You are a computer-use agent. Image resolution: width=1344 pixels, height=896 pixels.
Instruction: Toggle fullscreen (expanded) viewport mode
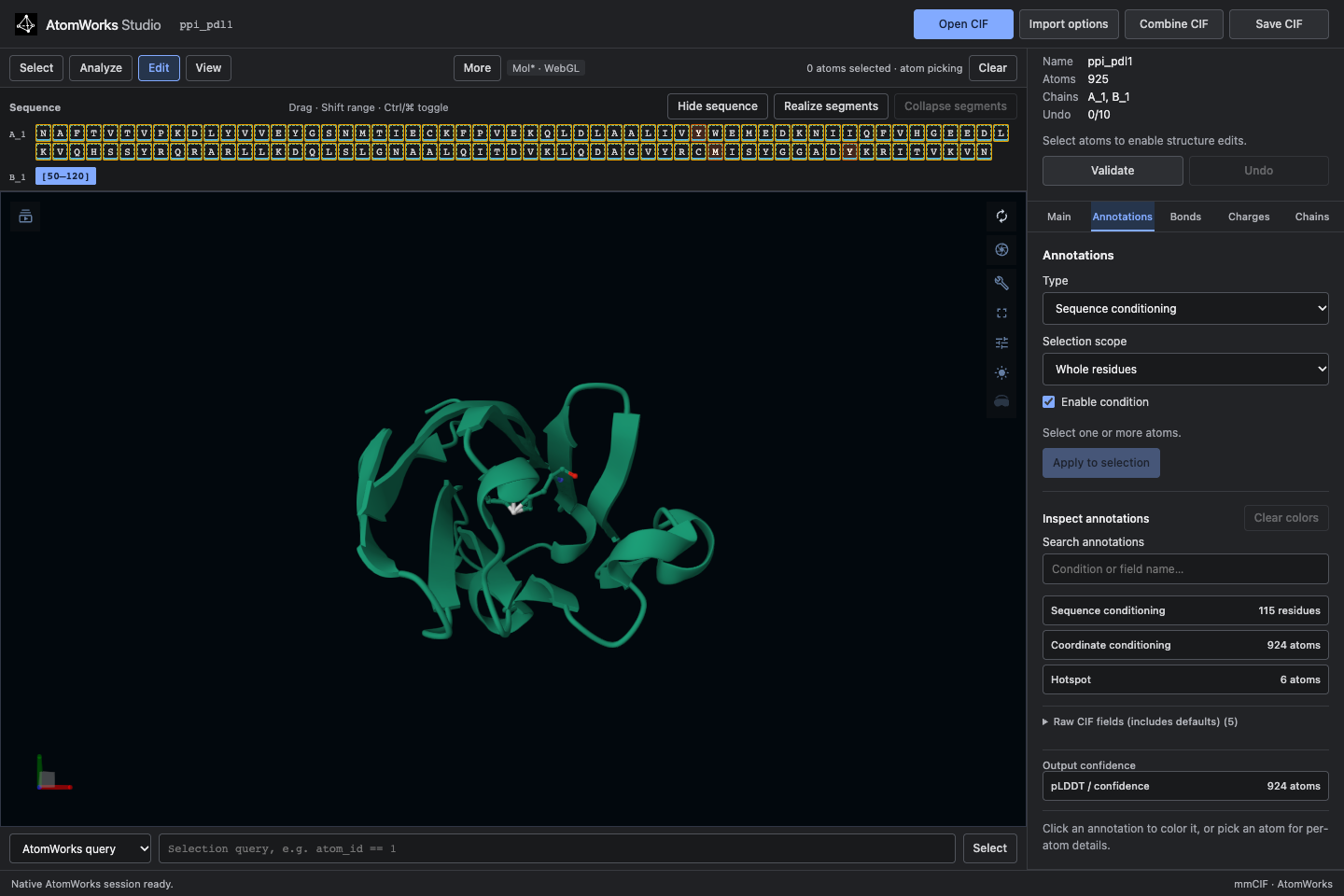(1001, 314)
